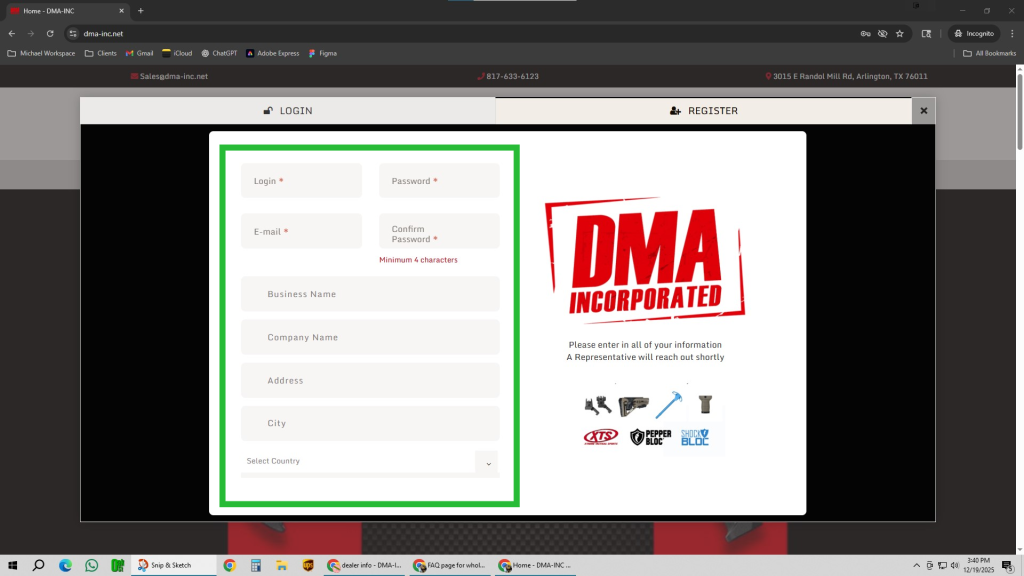Click the 817-633-6123 phone link
Screen dimensions: 1024x576
(x=512, y=76)
